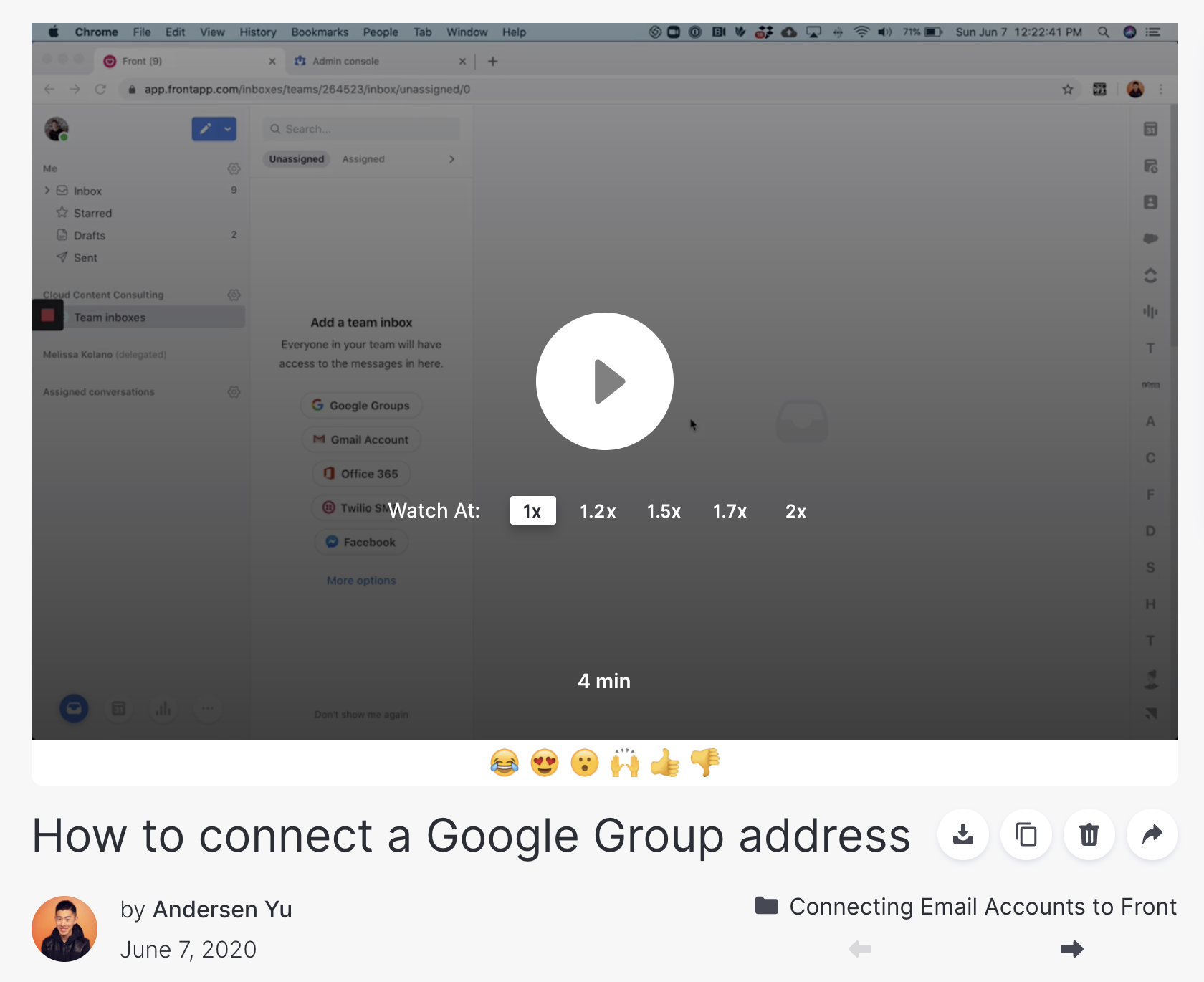The height and width of the screenshot is (982, 1204).
Task: Select the Unassigned filter tab
Action: click(297, 159)
